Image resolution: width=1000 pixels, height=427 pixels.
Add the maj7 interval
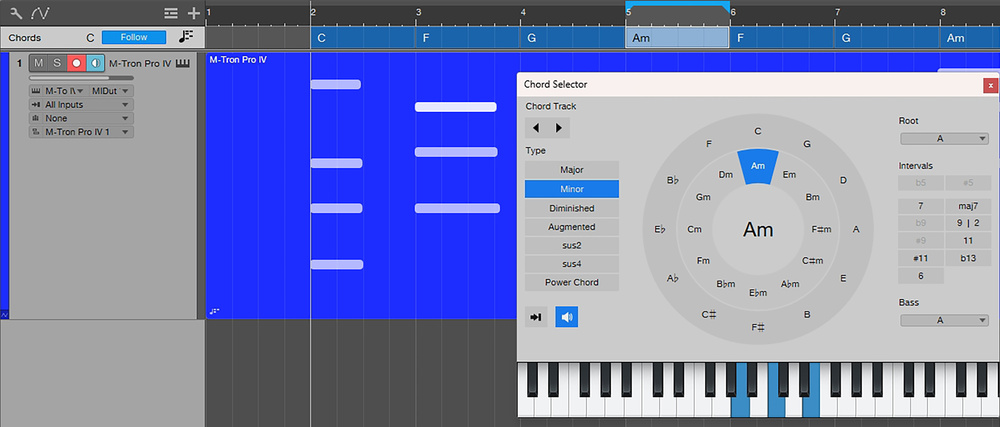[x=967, y=206]
